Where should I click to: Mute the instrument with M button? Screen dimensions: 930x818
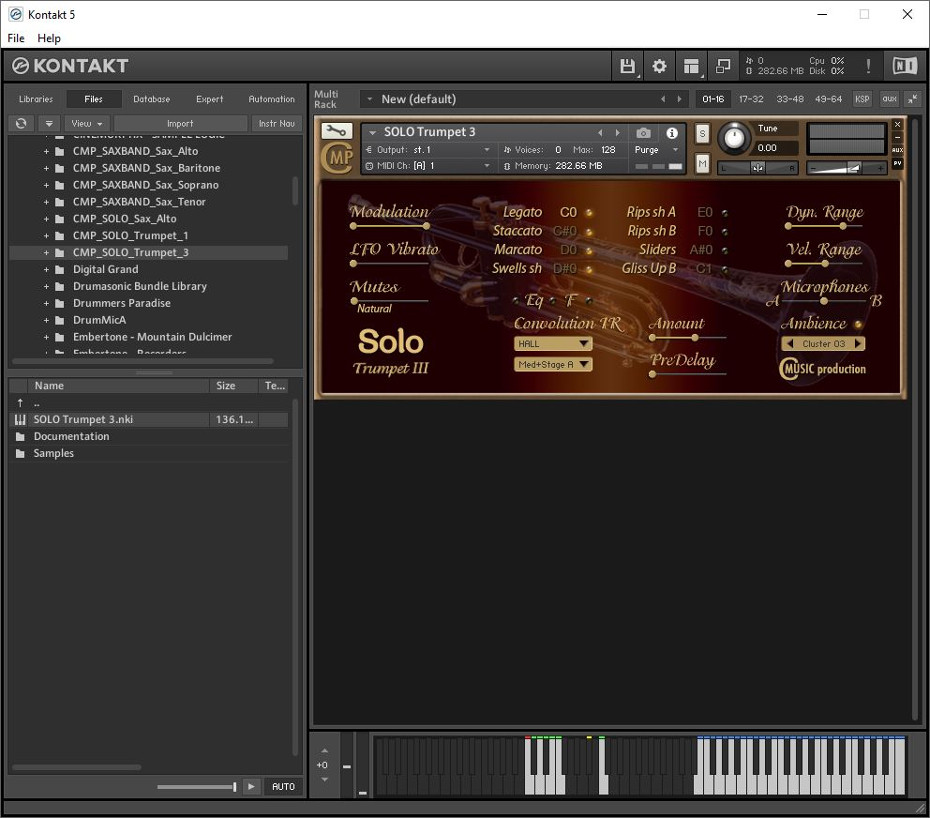pyautogui.click(x=702, y=163)
